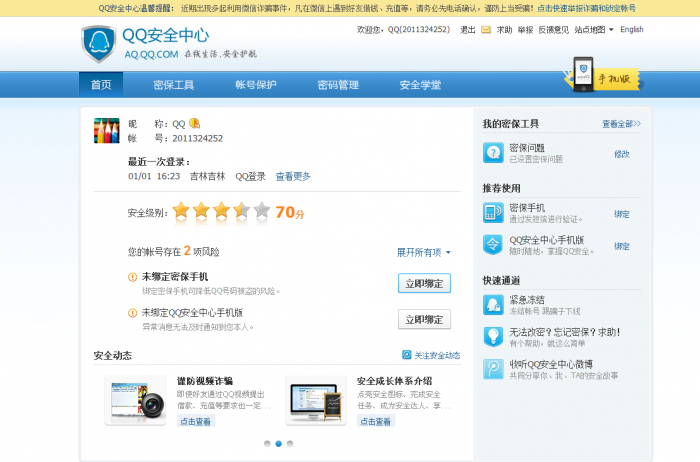Select the first carousel dot

coord(267,443)
